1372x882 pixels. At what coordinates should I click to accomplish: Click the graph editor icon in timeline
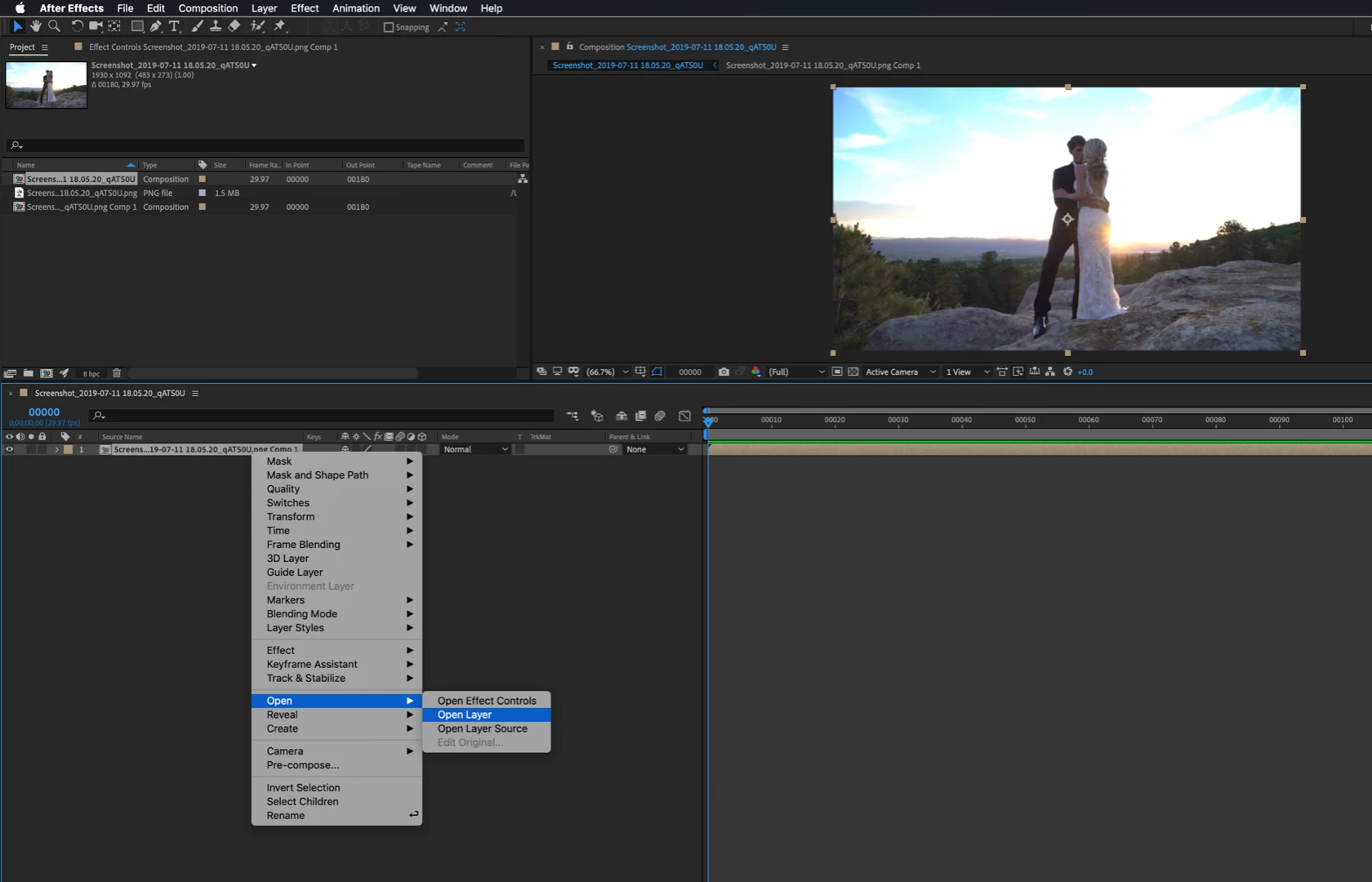684,416
